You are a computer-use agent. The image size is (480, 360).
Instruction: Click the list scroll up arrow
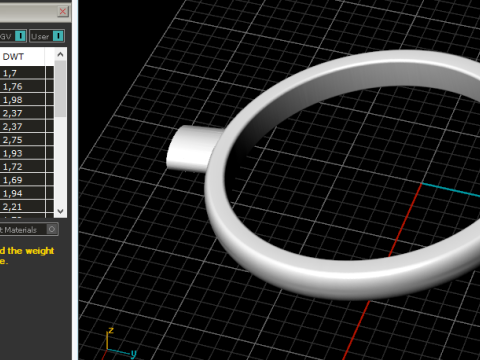(60, 54)
